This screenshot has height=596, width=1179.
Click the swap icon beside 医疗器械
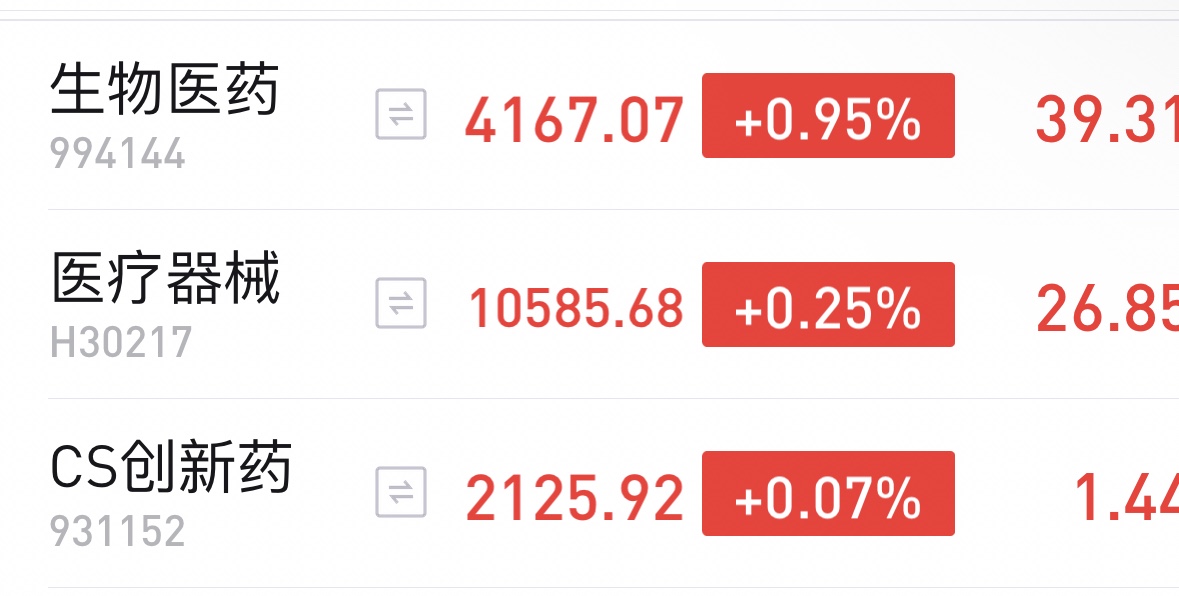401,303
